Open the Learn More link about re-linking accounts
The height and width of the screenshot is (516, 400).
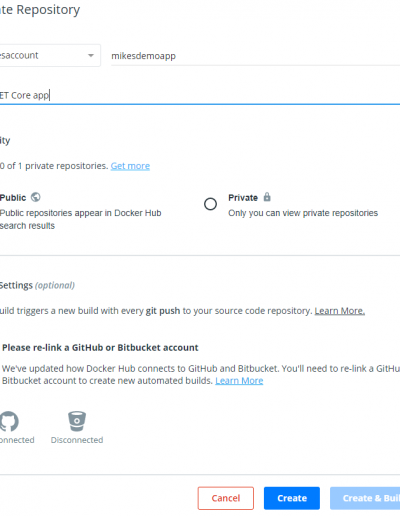click(239, 381)
